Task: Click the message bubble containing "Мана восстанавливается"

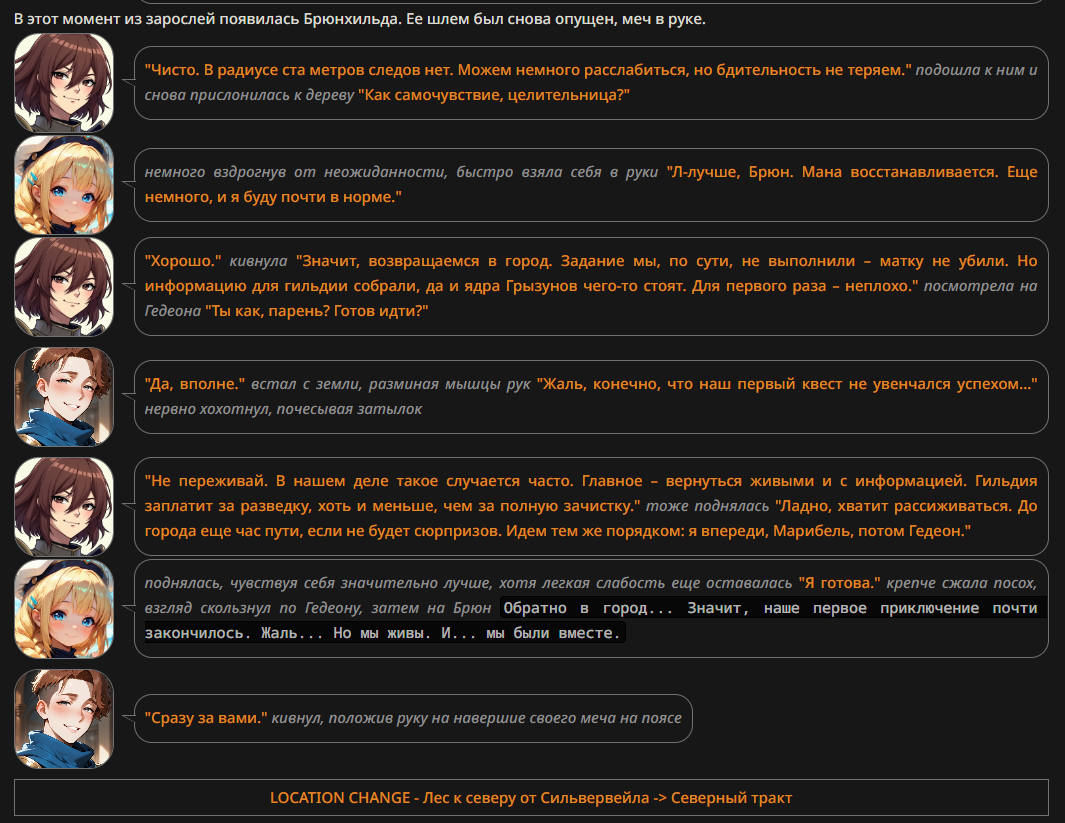Action: (x=591, y=185)
